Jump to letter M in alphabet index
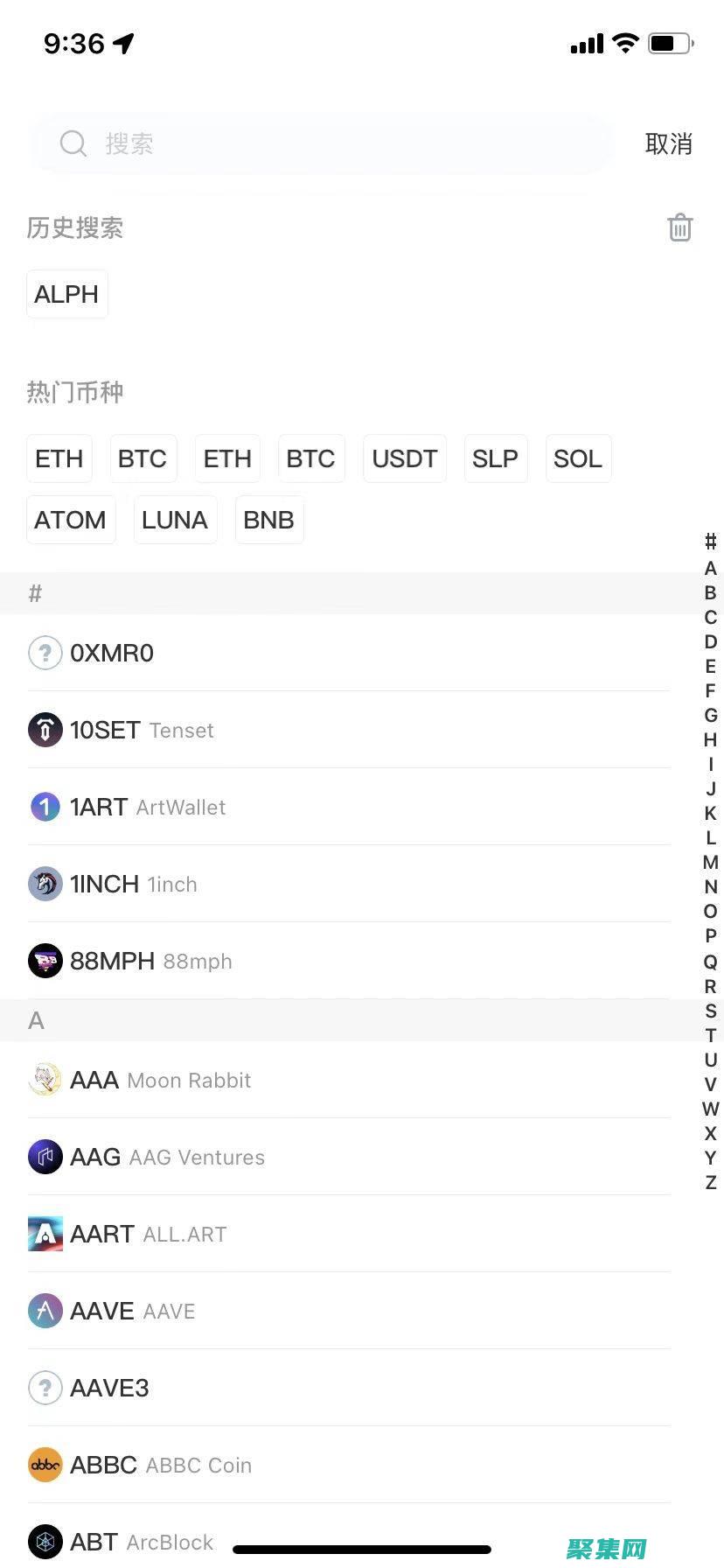This screenshot has height=1568, width=724. 711,863
